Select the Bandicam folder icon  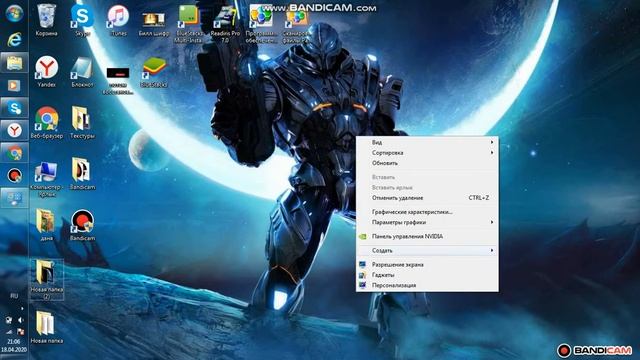pyautogui.click(x=82, y=173)
